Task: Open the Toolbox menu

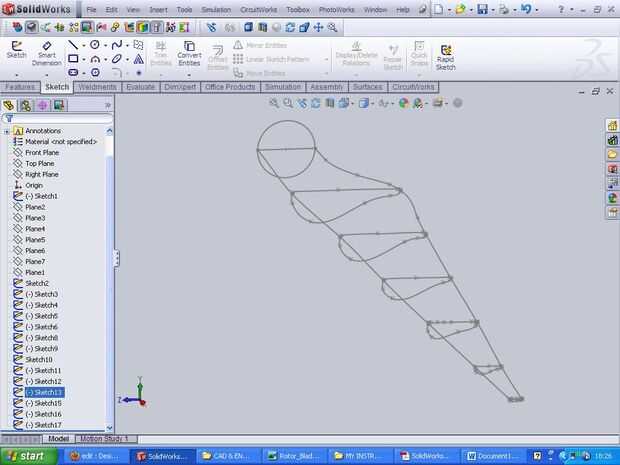Action: [x=298, y=9]
